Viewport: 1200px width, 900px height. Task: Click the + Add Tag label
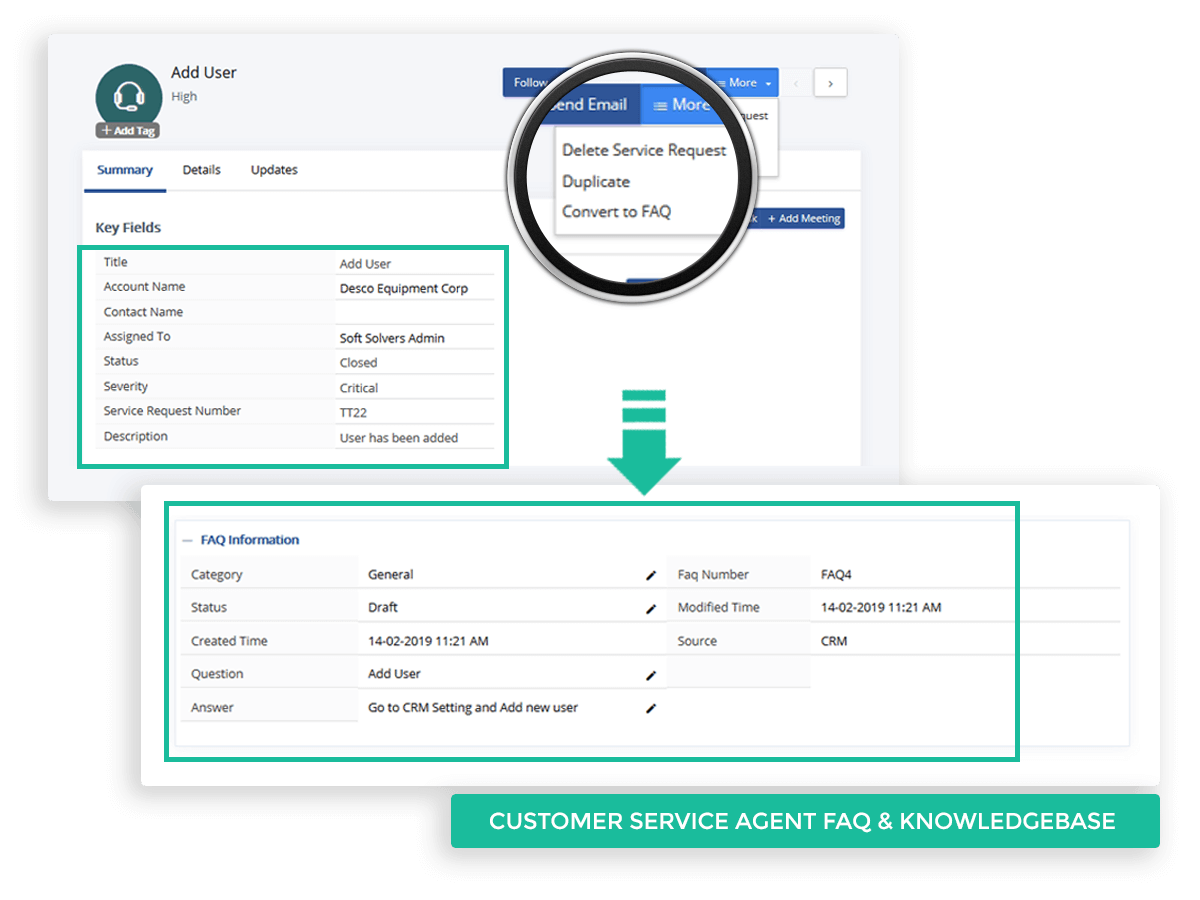[x=128, y=131]
